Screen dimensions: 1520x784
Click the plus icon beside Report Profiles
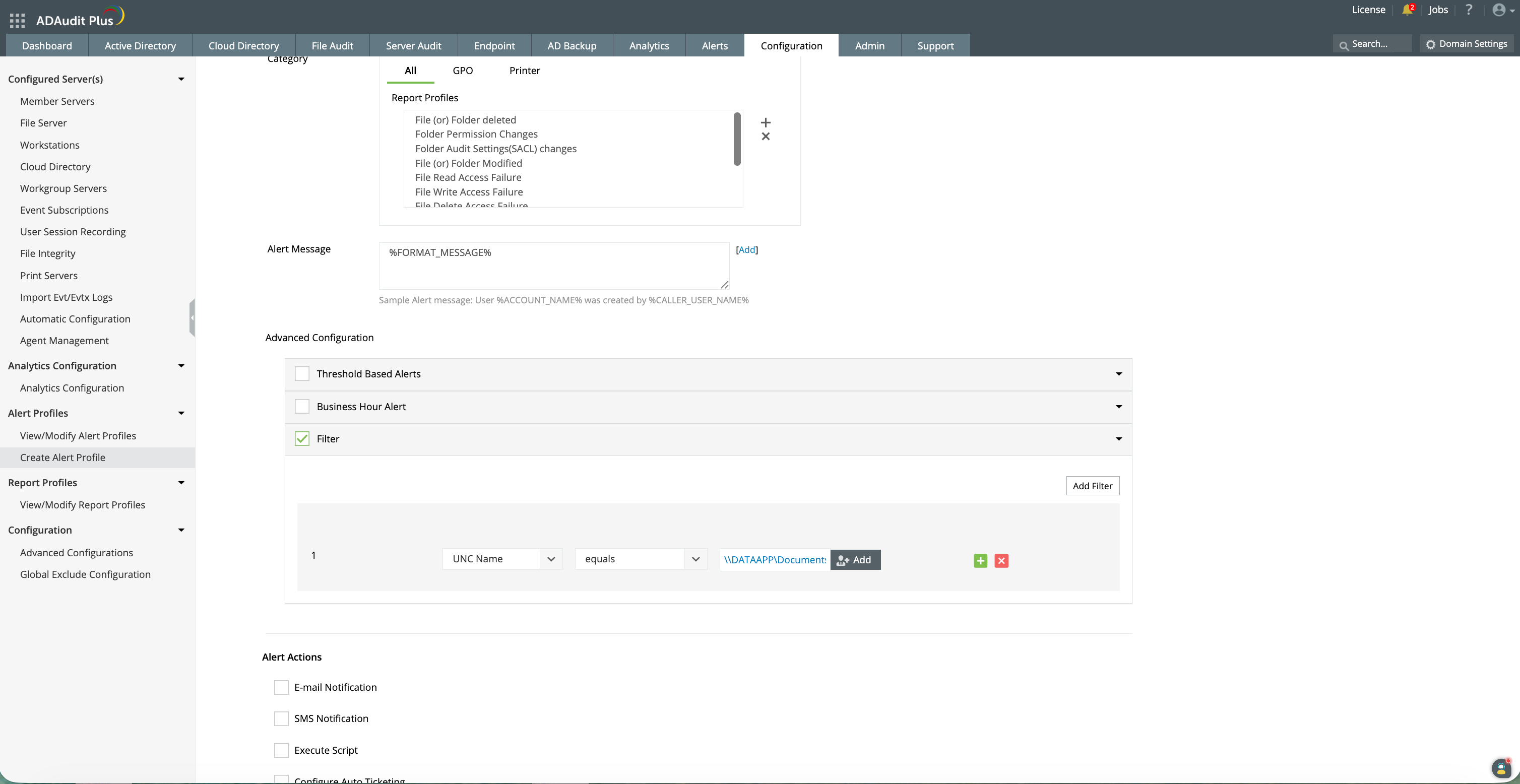(x=766, y=123)
